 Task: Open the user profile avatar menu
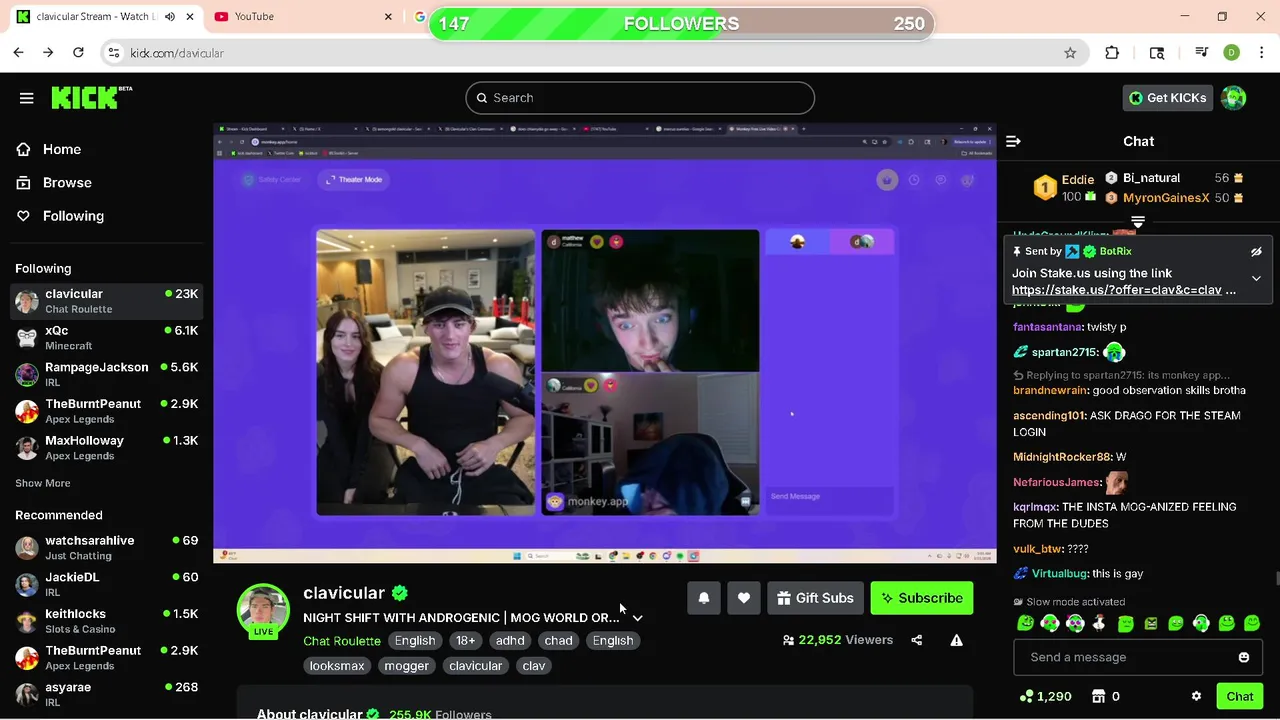(1234, 98)
